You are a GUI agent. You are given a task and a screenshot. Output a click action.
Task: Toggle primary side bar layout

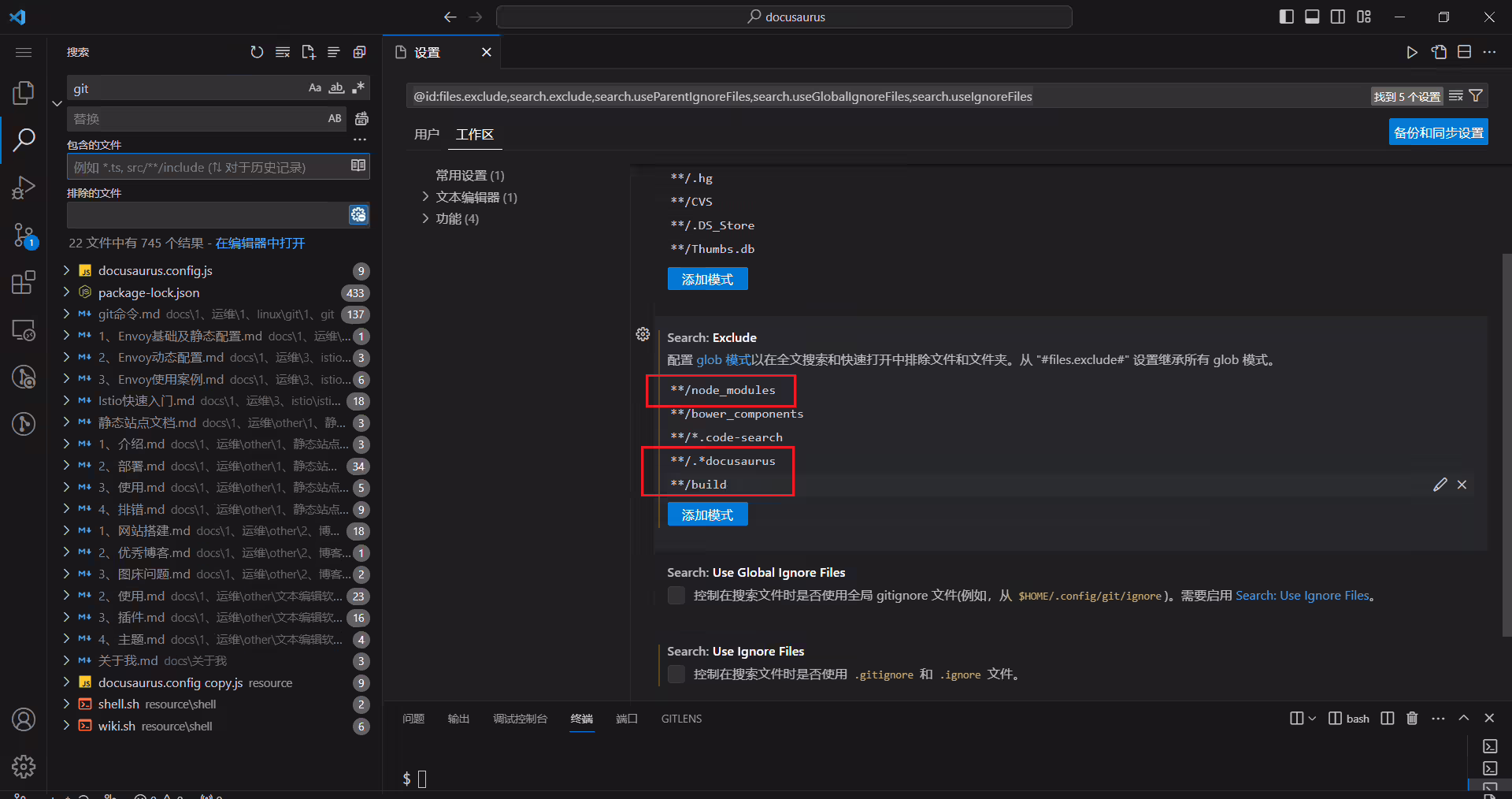tap(1287, 17)
